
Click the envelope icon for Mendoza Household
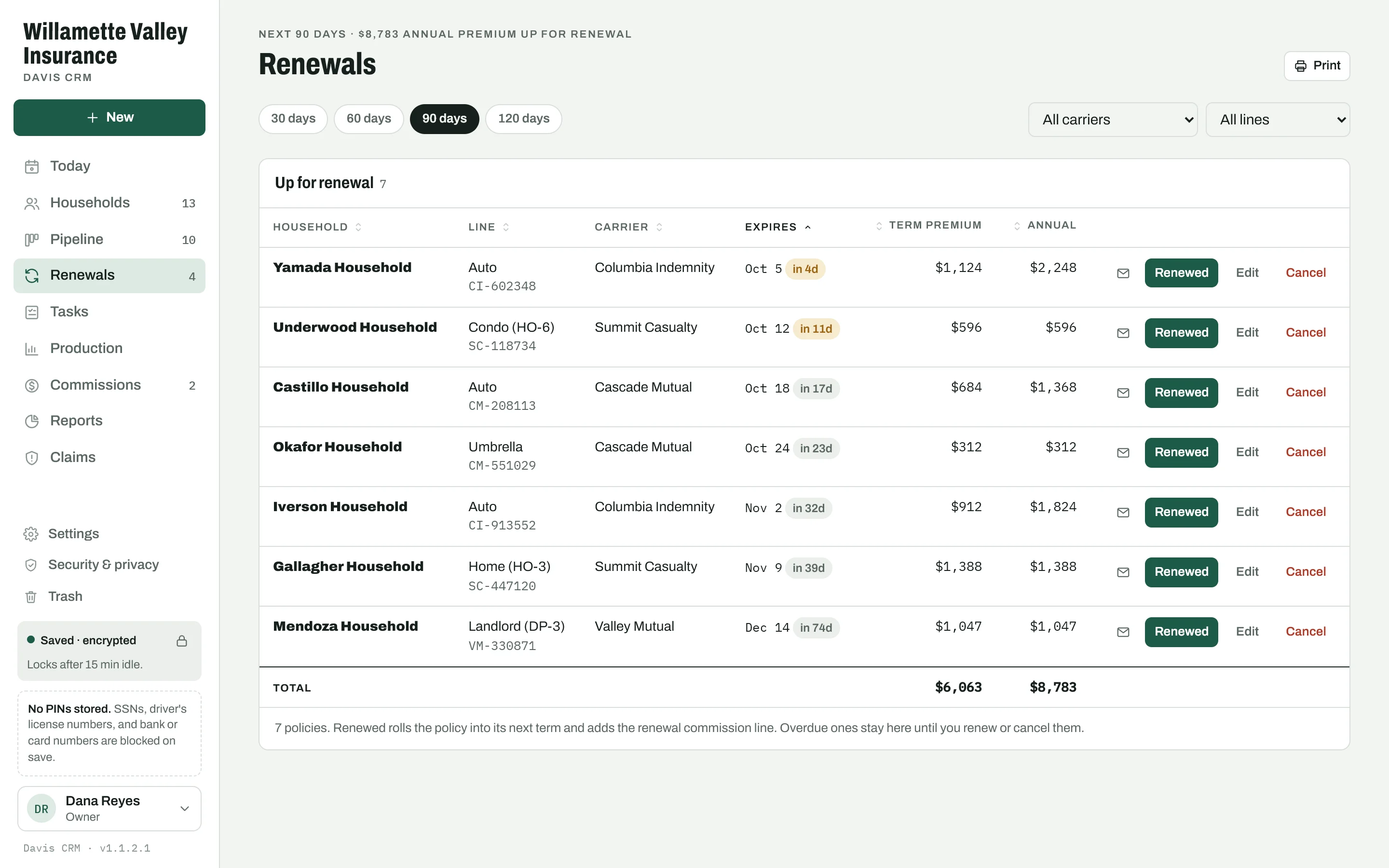point(1123,632)
